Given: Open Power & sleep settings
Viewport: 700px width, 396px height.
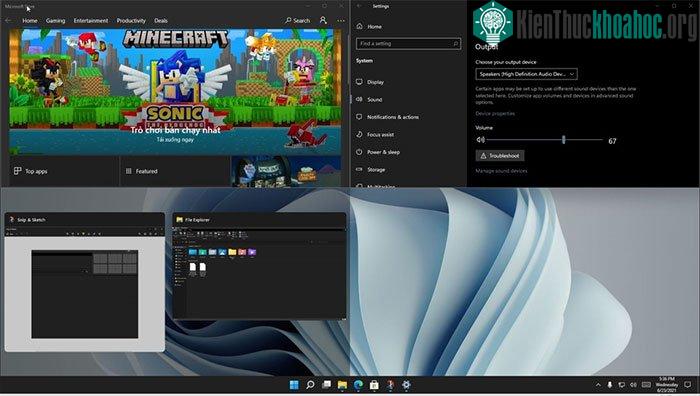Looking at the screenshot, I should (x=378, y=152).
